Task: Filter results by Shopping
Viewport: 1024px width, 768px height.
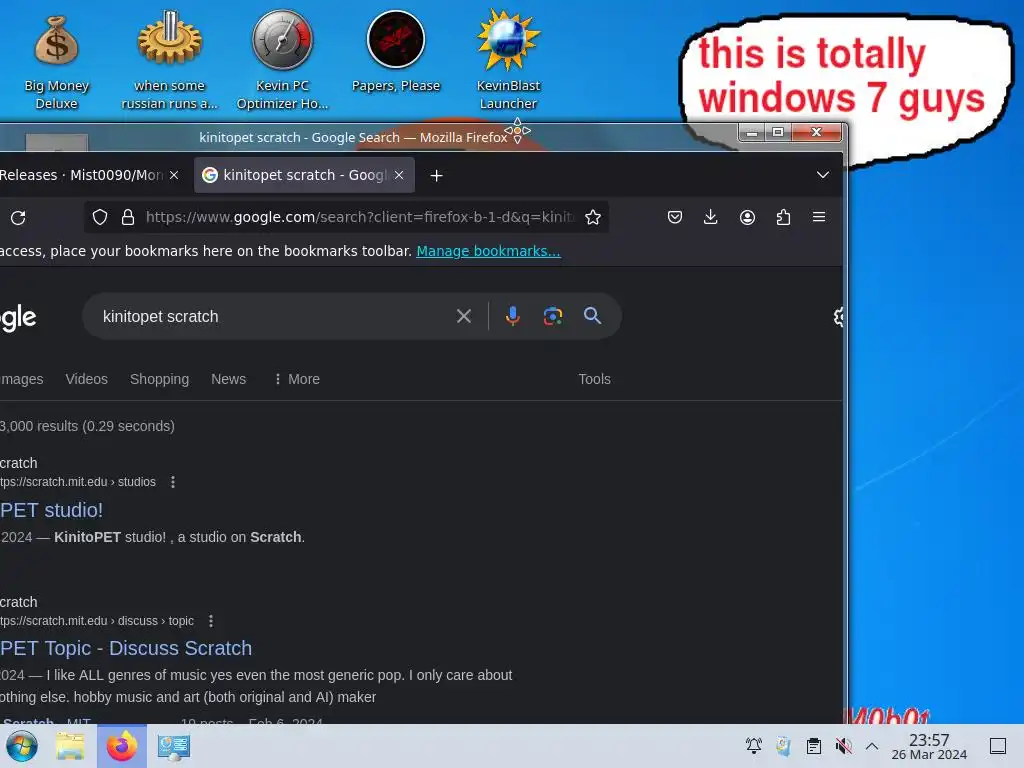Action: [159, 379]
